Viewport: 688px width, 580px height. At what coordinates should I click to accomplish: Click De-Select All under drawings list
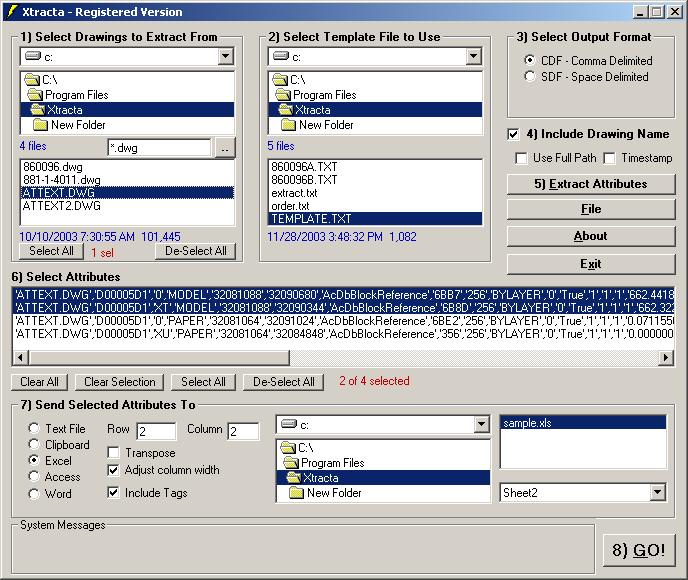[196, 251]
